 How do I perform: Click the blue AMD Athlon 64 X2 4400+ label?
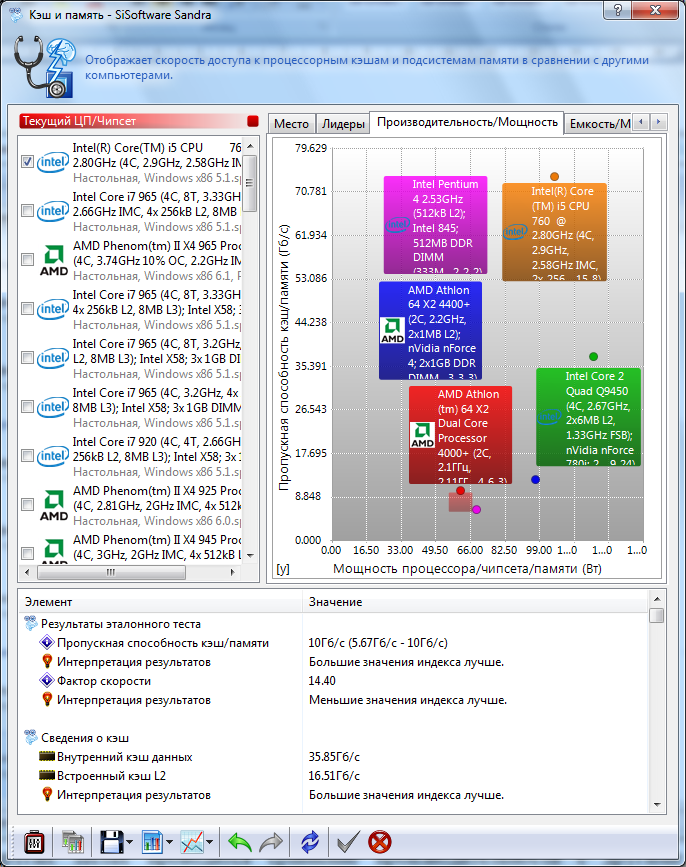click(x=430, y=331)
